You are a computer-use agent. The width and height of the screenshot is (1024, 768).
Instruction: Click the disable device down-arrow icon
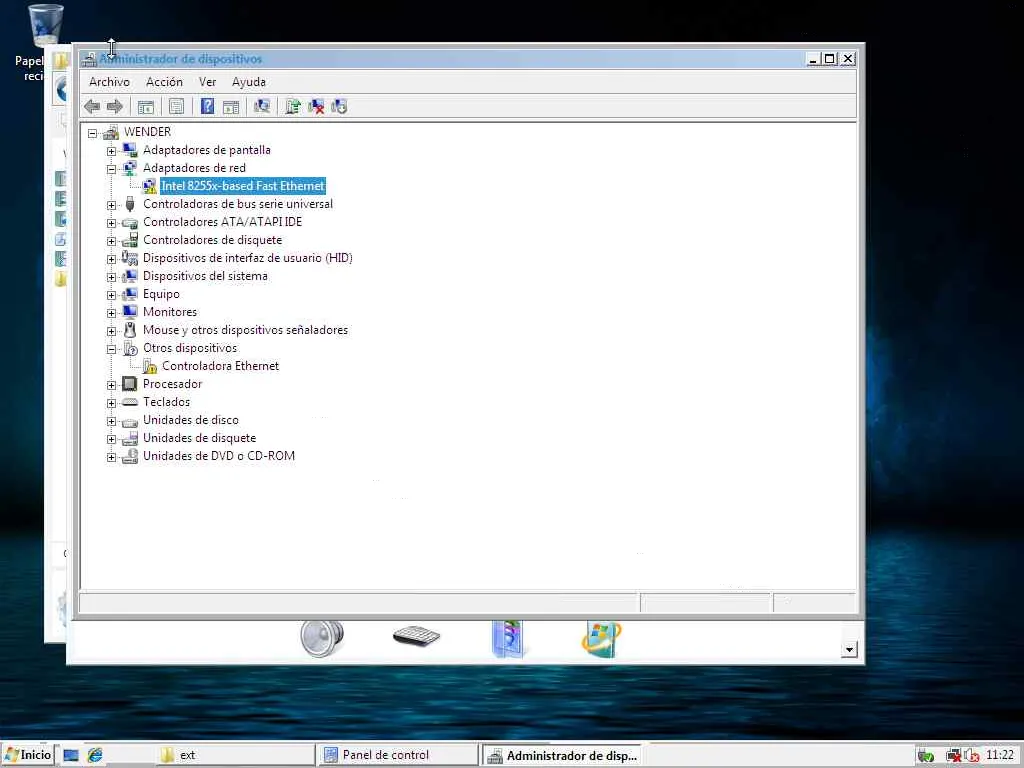tap(339, 106)
